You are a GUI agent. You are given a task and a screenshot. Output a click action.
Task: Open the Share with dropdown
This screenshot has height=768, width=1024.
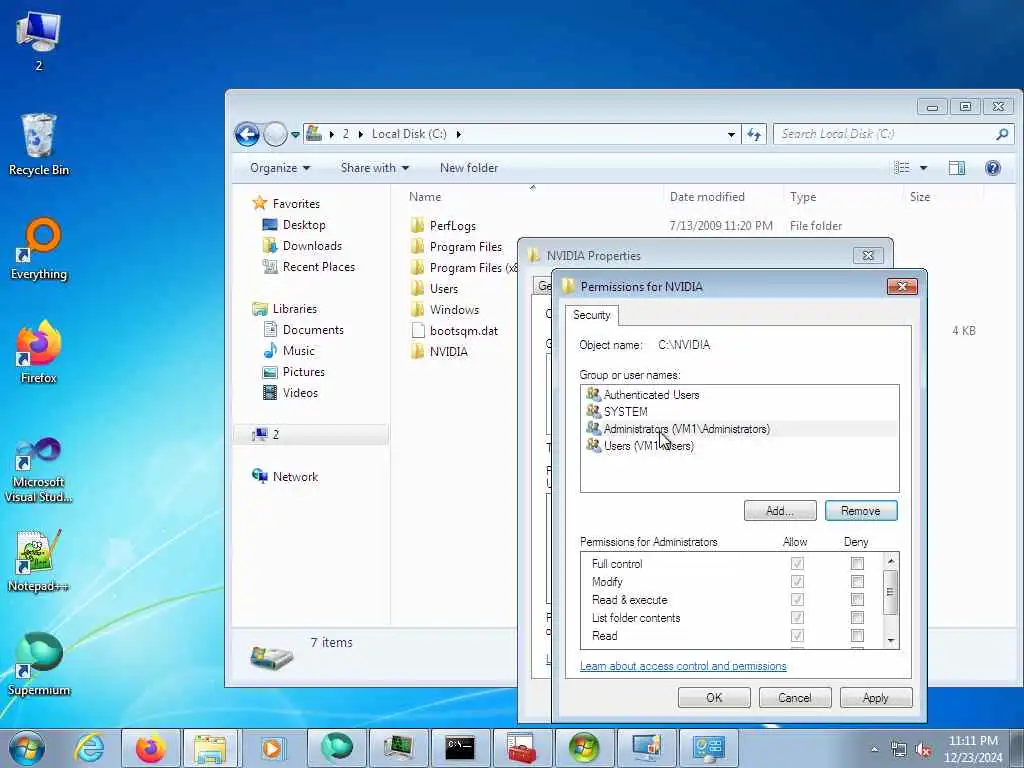point(374,168)
